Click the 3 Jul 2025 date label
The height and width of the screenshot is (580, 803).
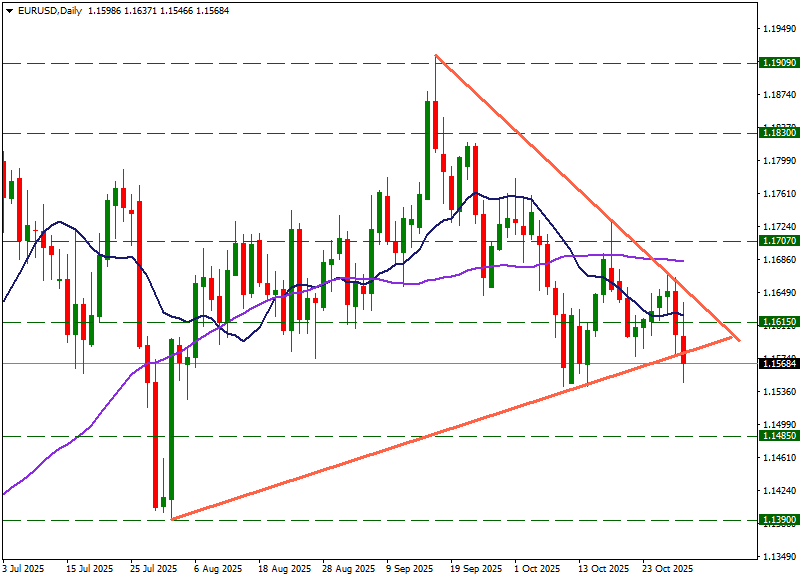coord(24,569)
